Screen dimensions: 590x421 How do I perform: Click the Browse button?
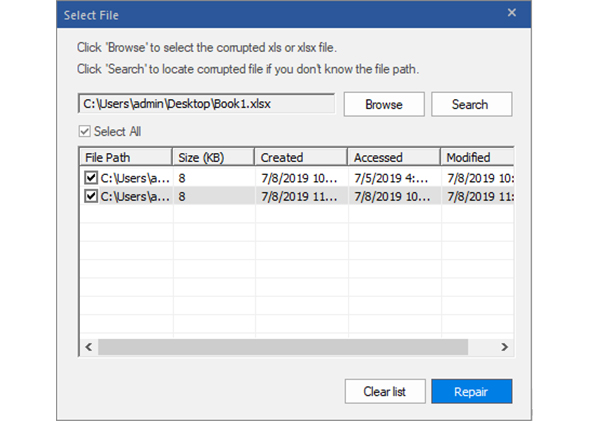pyautogui.click(x=384, y=104)
